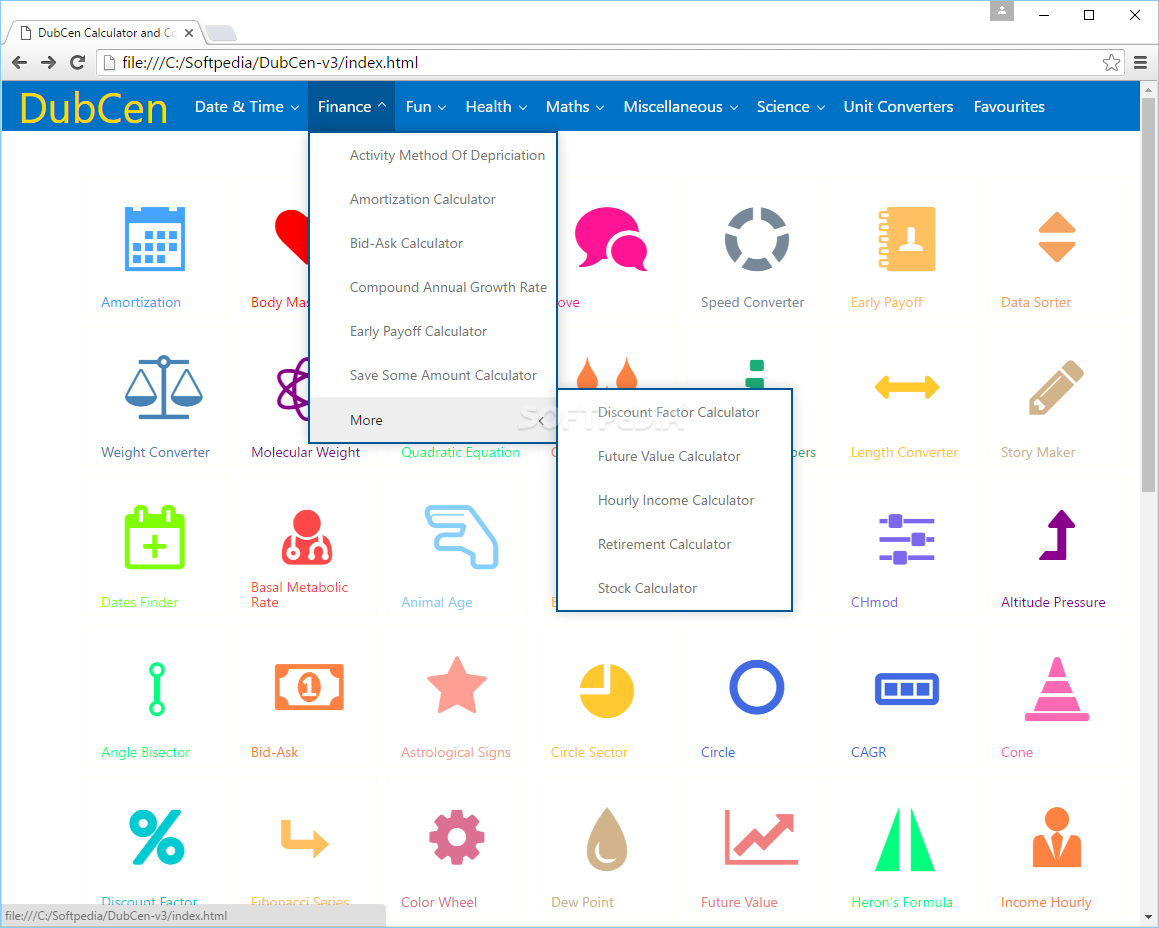Click the DubCen logo

click(x=94, y=108)
